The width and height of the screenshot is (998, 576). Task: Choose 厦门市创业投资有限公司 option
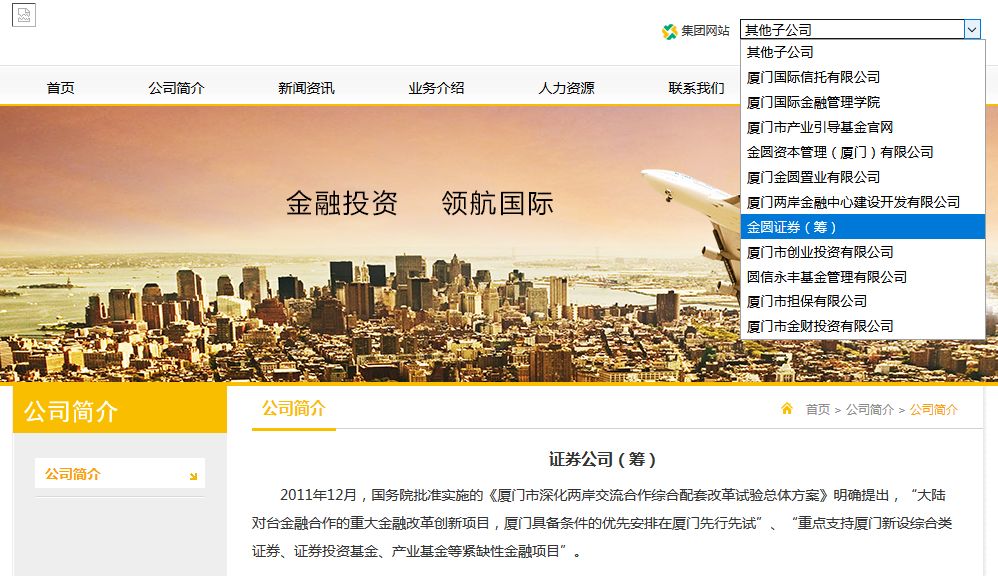tap(862, 252)
